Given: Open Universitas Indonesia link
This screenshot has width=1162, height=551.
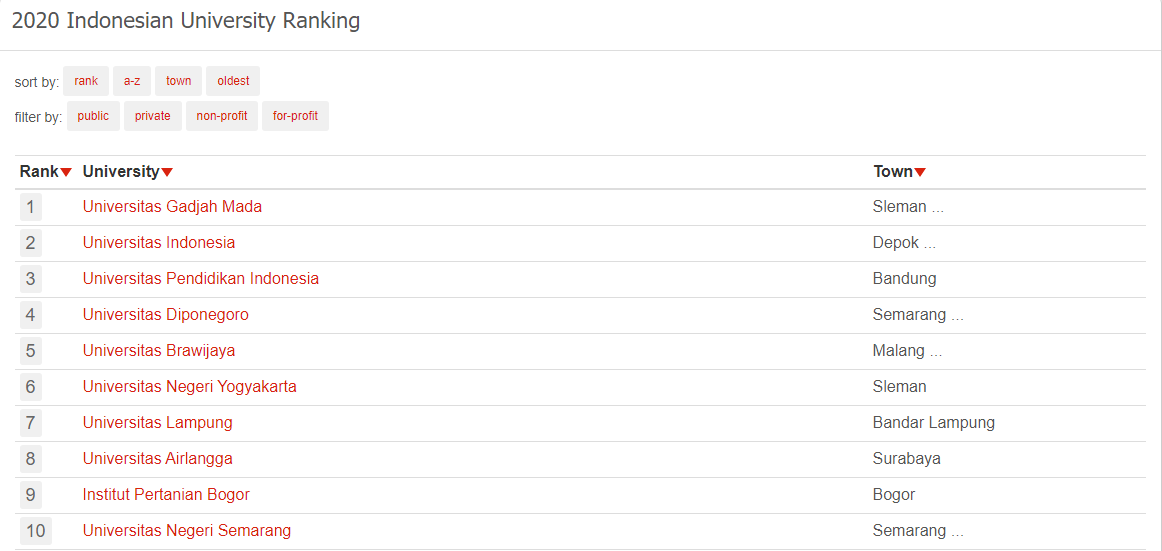Looking at the screenshot, I should tap(159, 242).
